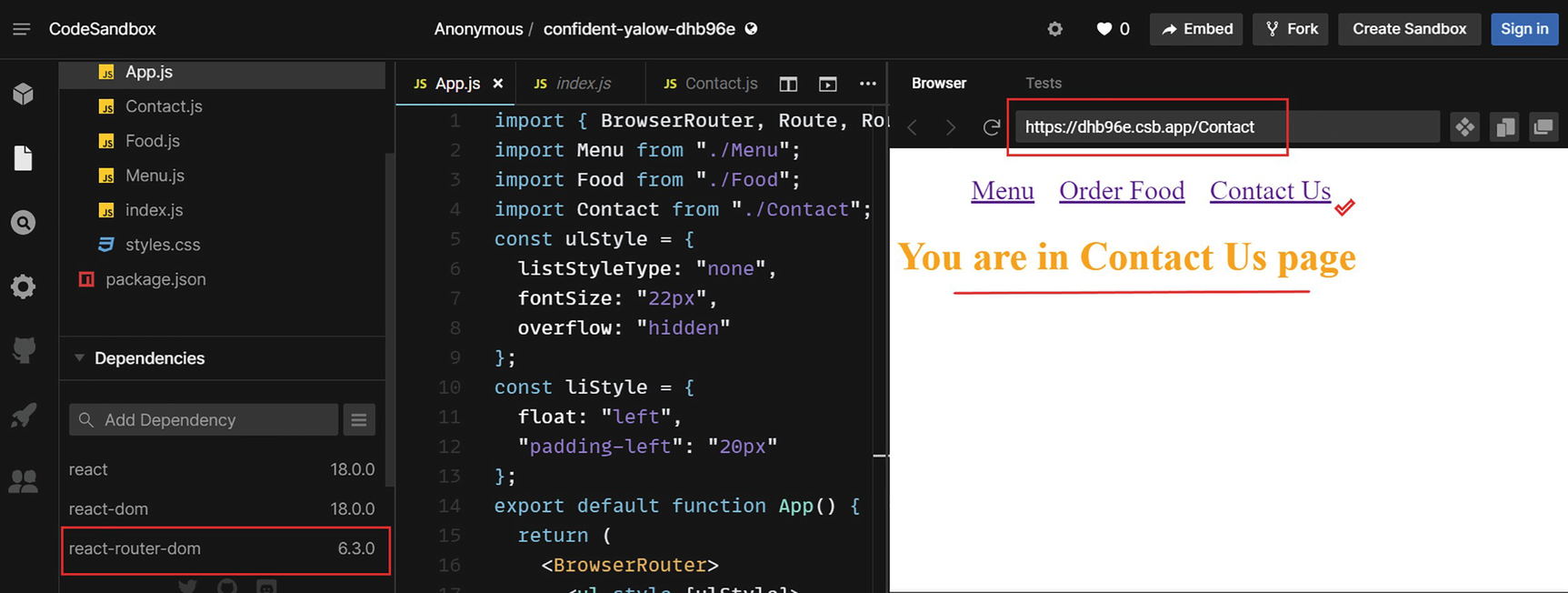Open the editor more options ellipsis
1568x593 pixels.
click(x=868, y=84)
